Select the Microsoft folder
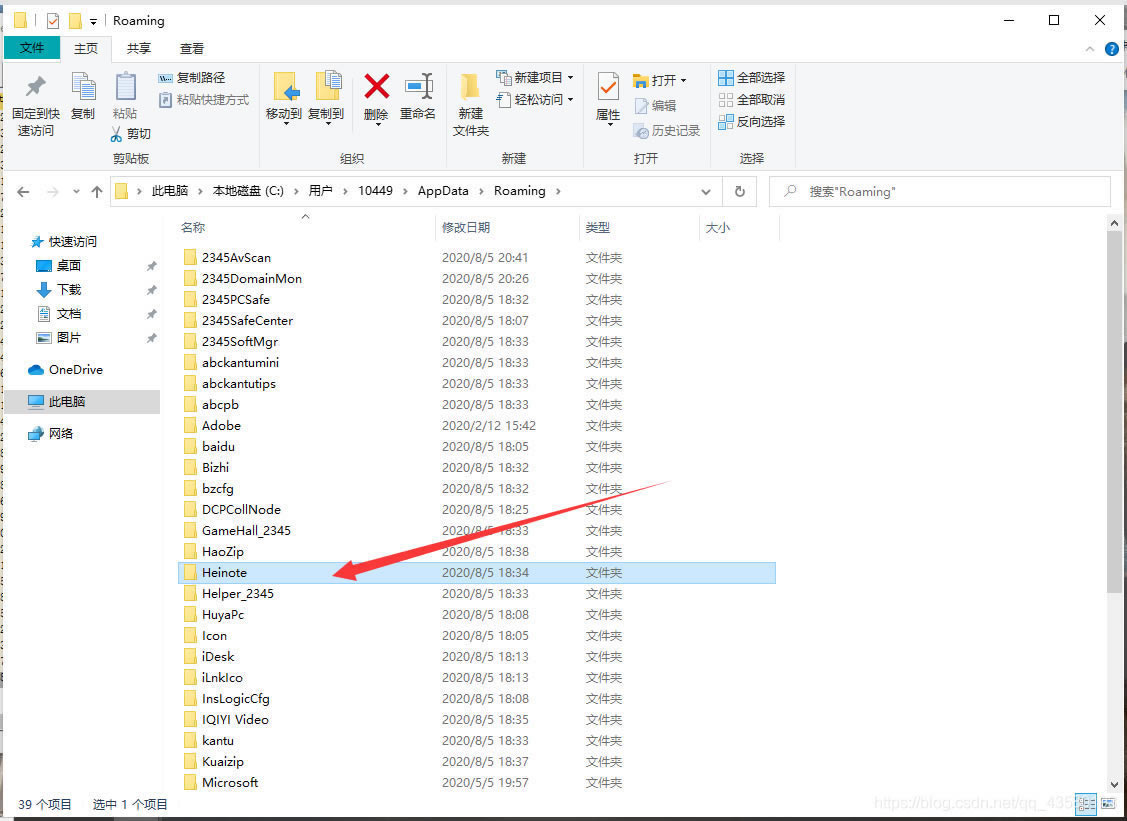 coord(477,783)
